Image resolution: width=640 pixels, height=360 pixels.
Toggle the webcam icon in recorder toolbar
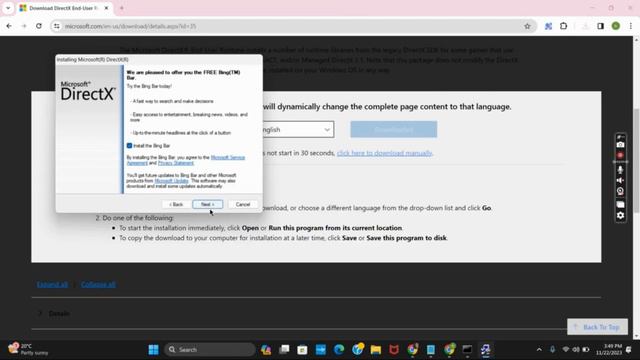(x=620, y=191)
